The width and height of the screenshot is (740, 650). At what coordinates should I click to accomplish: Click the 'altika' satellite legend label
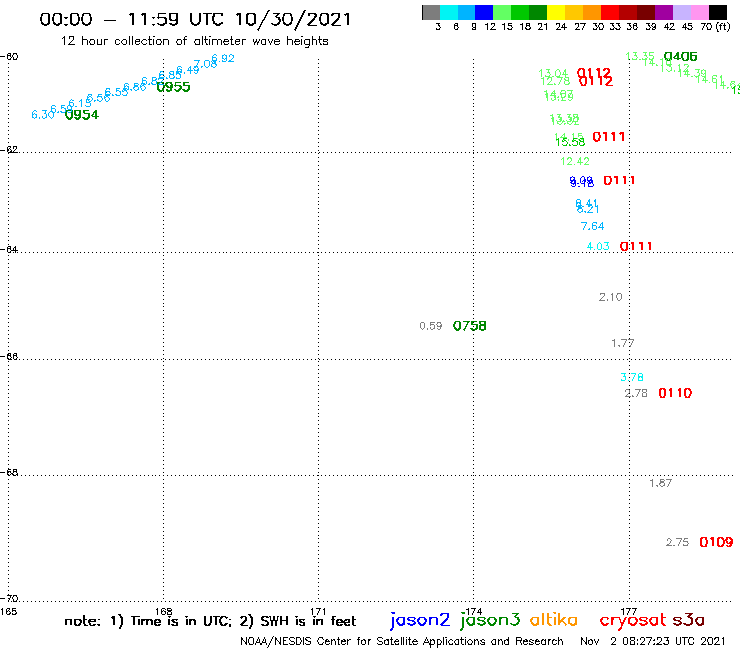pos(554,620)
